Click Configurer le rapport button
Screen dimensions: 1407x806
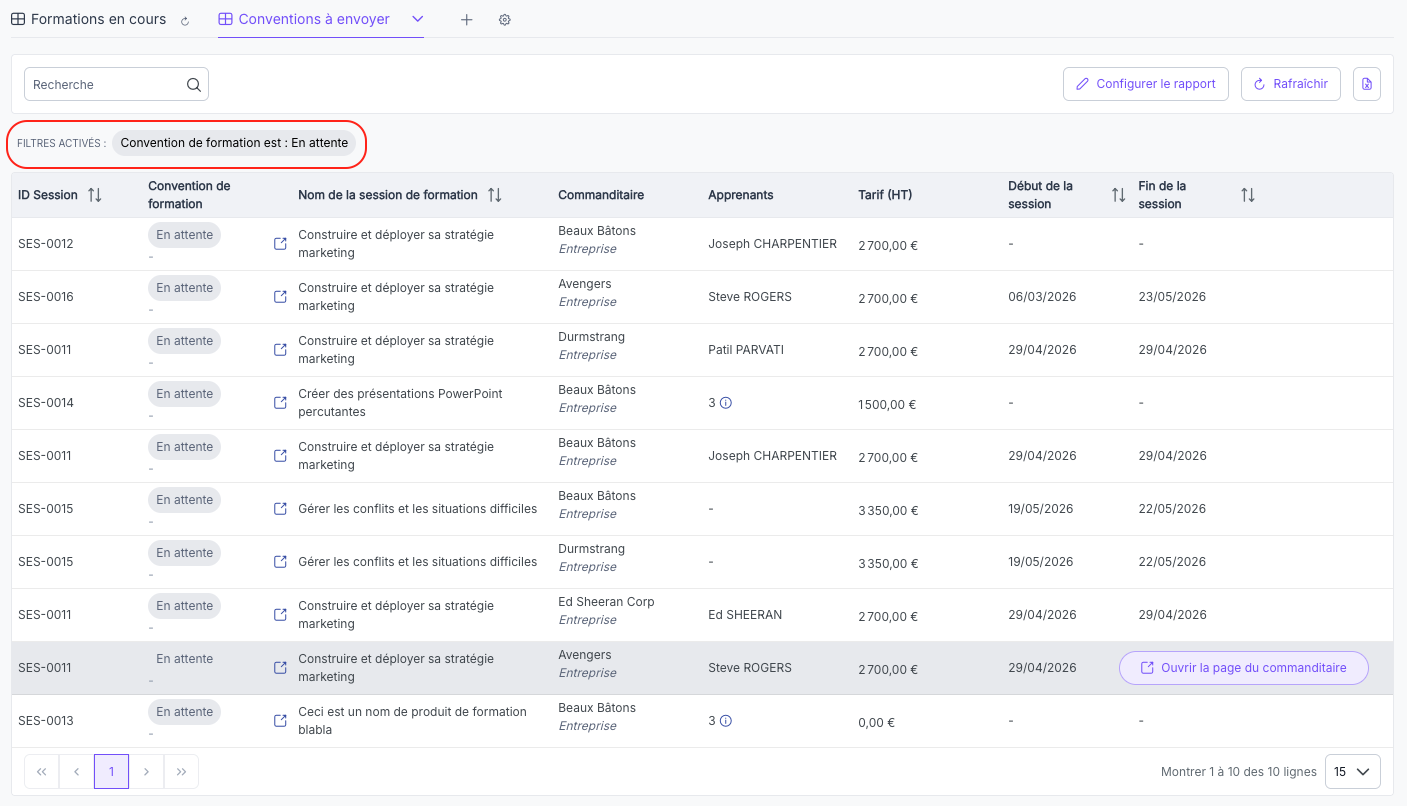(x=1146, y=84)
